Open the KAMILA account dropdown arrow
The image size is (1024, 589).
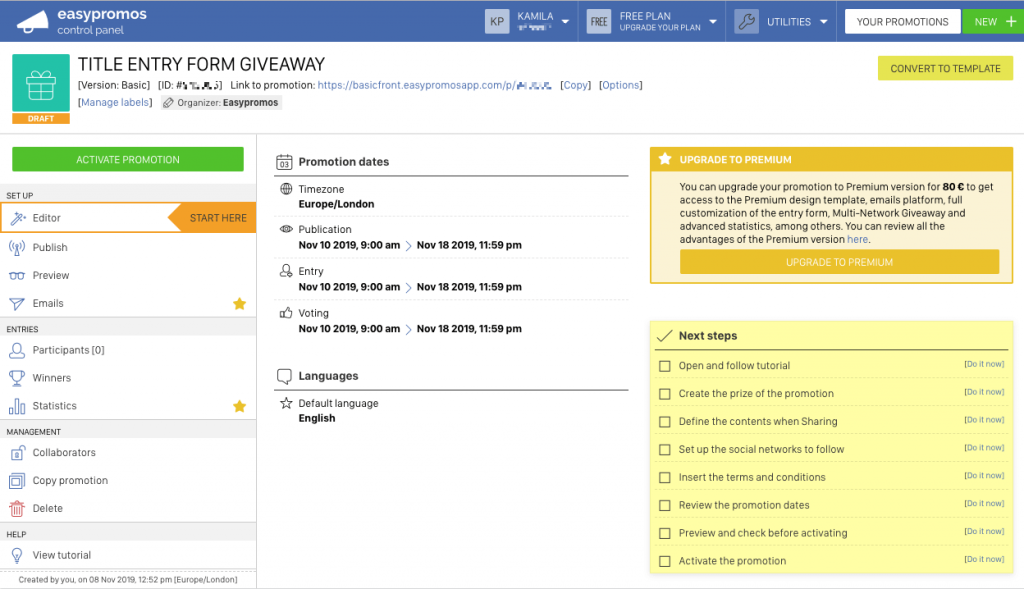coord(566,22)
